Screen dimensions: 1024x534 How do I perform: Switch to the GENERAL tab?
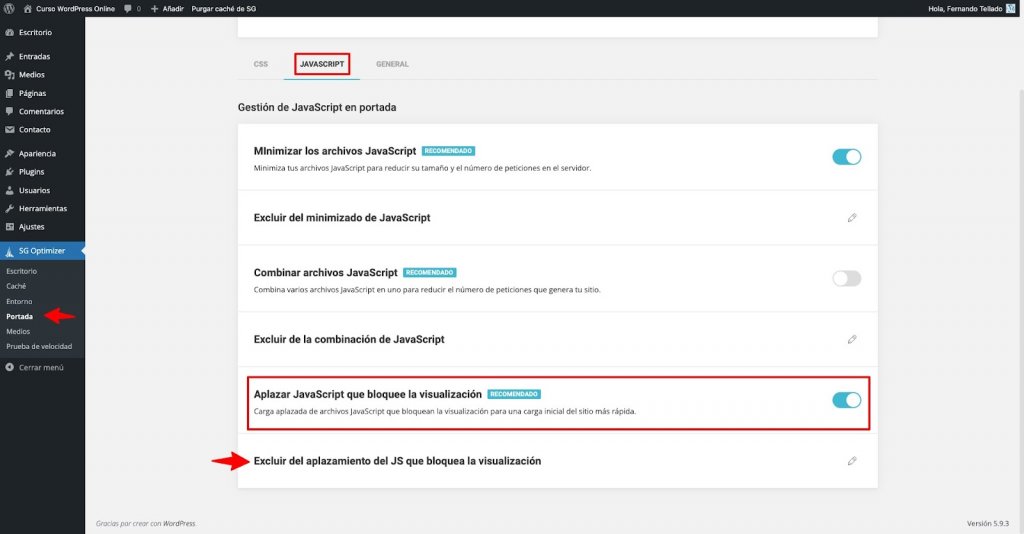pyautogui.click(x=392, y=64)
